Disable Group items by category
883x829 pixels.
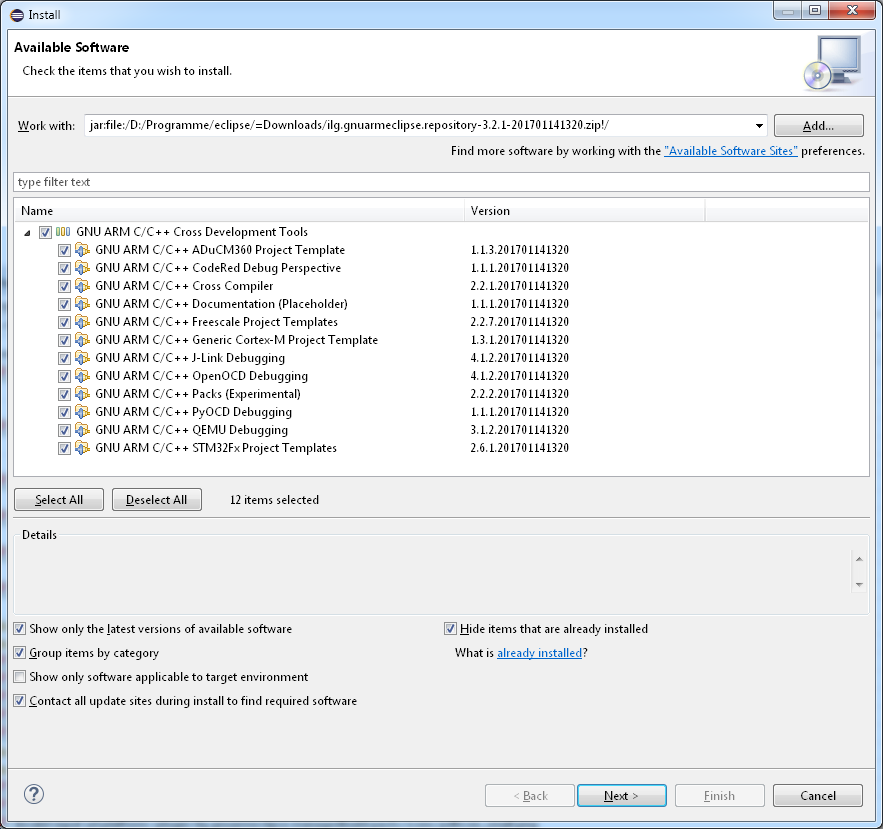click(x=20, y=653)
